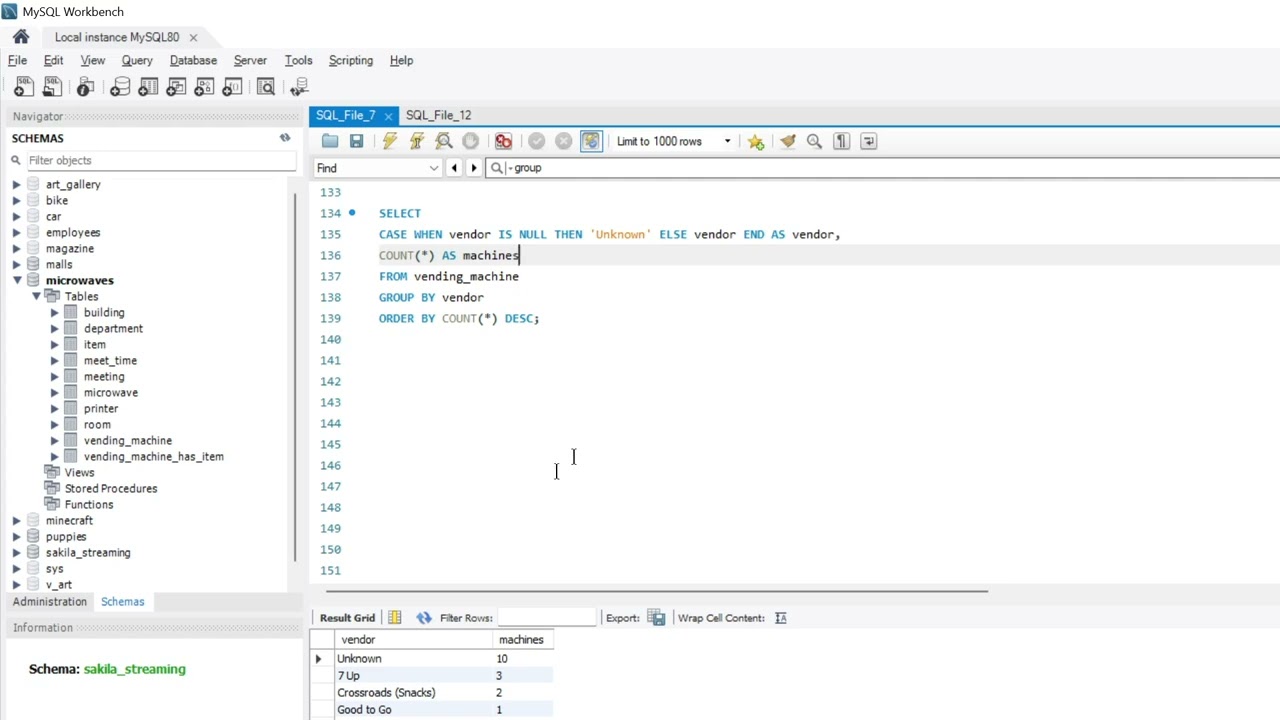This screenshot has width=1280, height=720.
Task: Create a new stored procedure icon
Action: (204, 87)
